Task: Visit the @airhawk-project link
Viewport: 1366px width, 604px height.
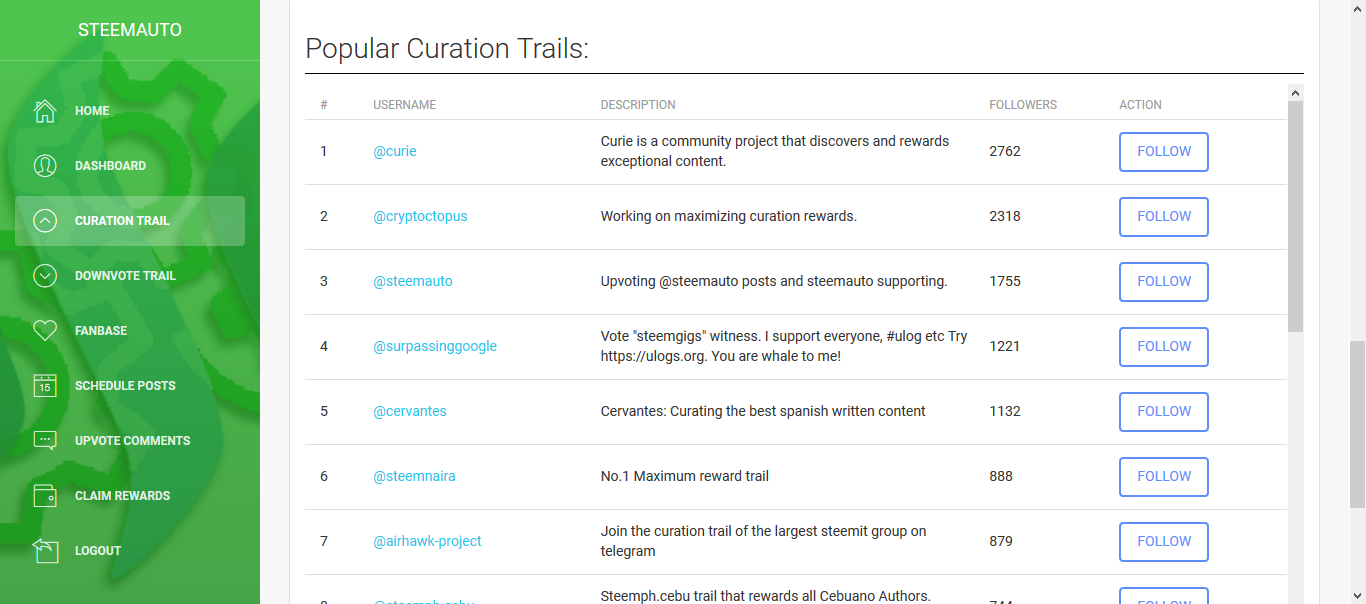Action: click(427, 541)
